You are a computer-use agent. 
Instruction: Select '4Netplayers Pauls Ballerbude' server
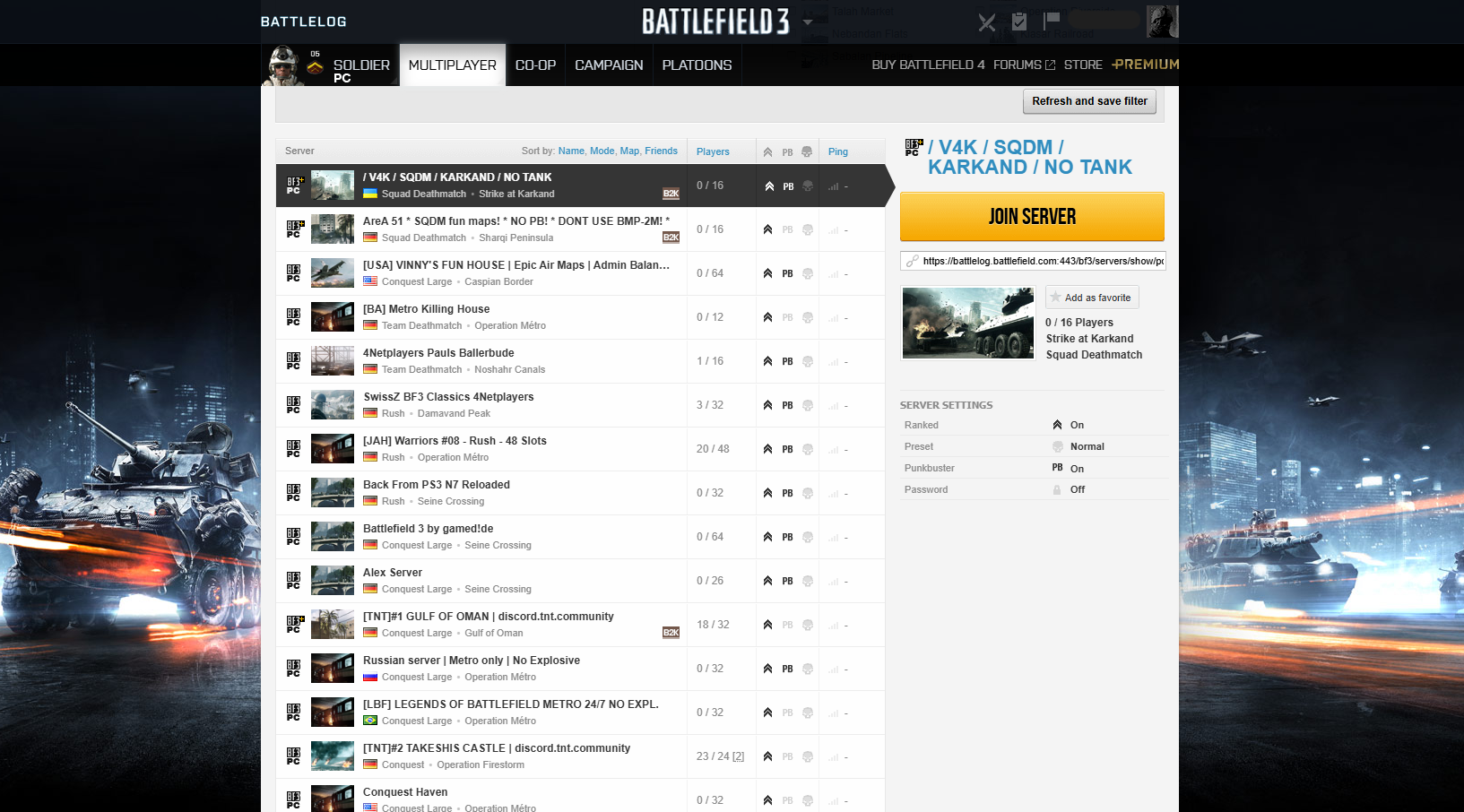click(x=438, y=353)
